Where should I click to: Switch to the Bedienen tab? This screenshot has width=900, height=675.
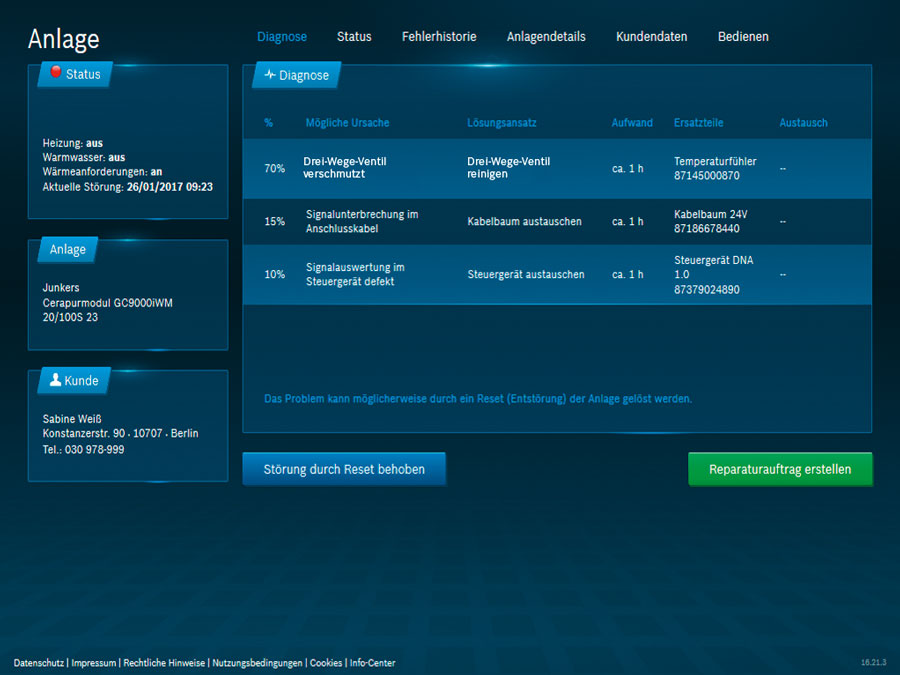[x=743, y=37]
